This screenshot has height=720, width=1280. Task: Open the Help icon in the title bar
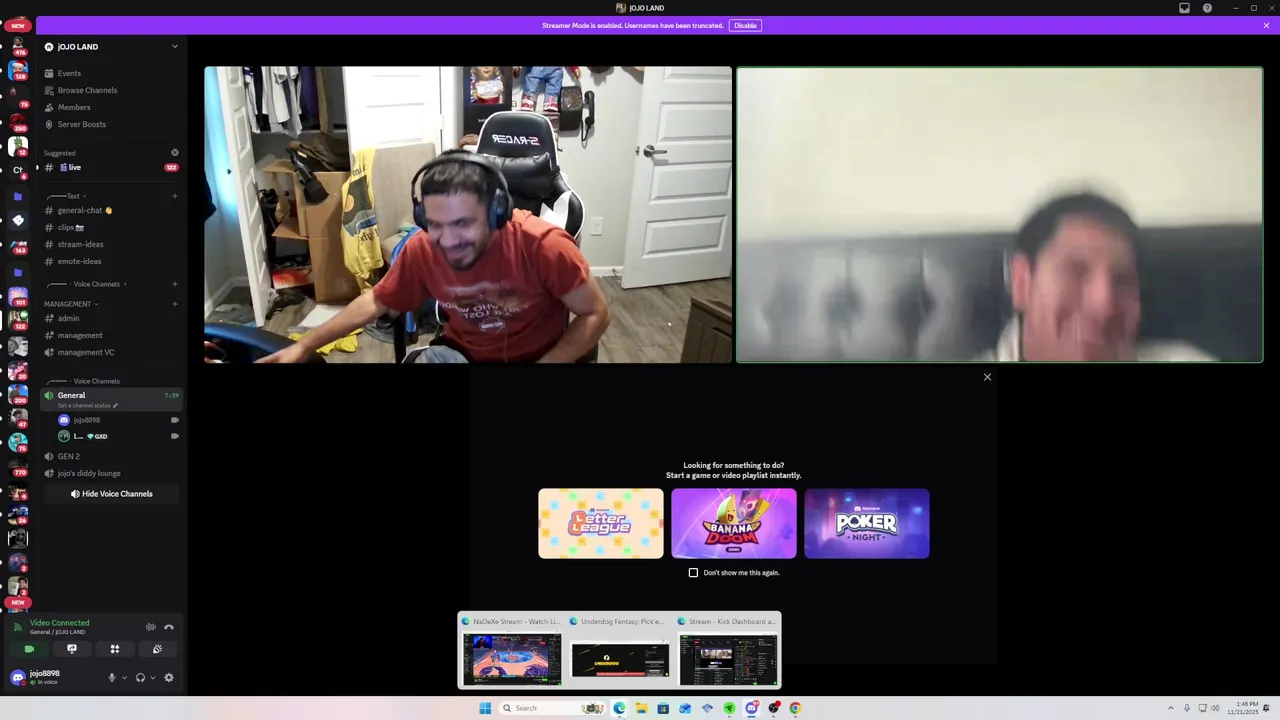click(1207, 8)
